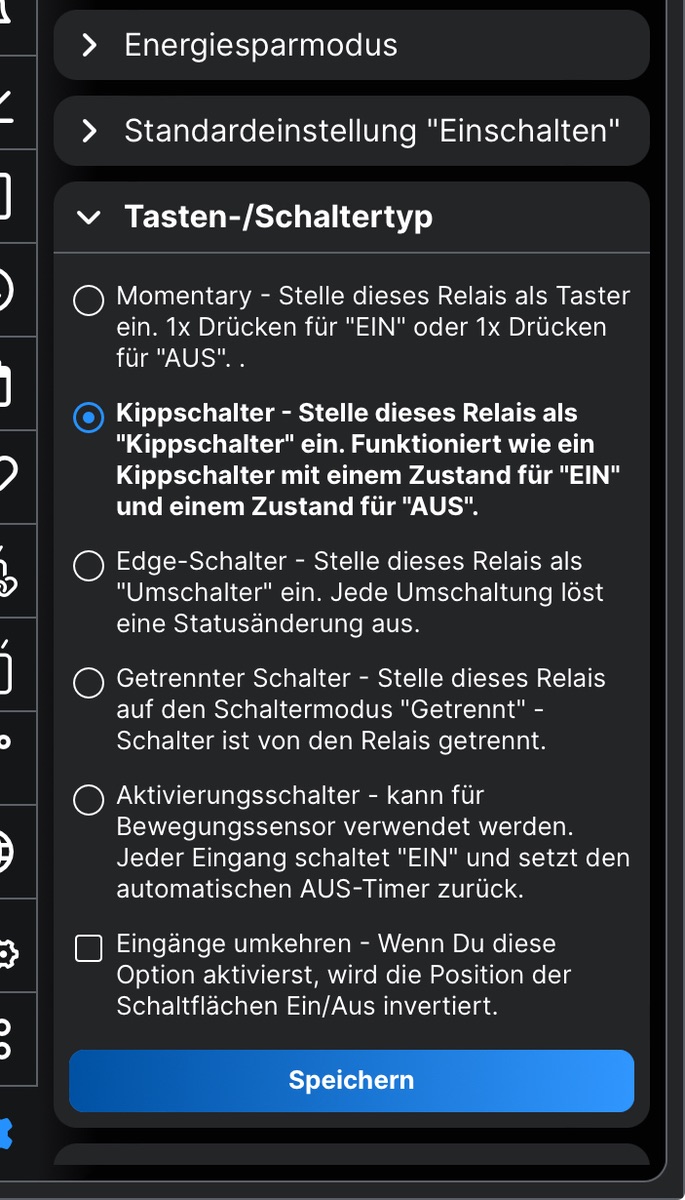Click the connected-nodes sidebar icon

tap(6, 1038)
